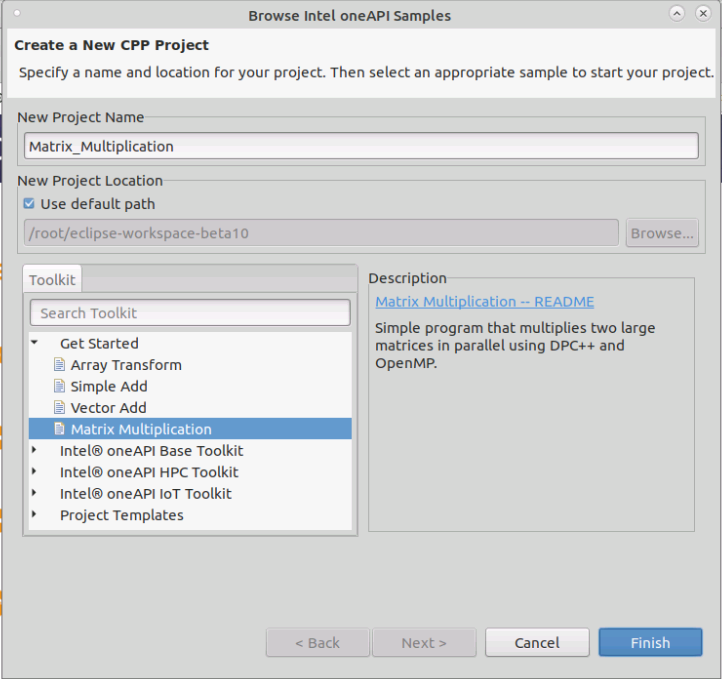Screen dimensions: 722x679
Task: Select the Simple Add sample
Action: pyautogui.click(x=109, y=386)
